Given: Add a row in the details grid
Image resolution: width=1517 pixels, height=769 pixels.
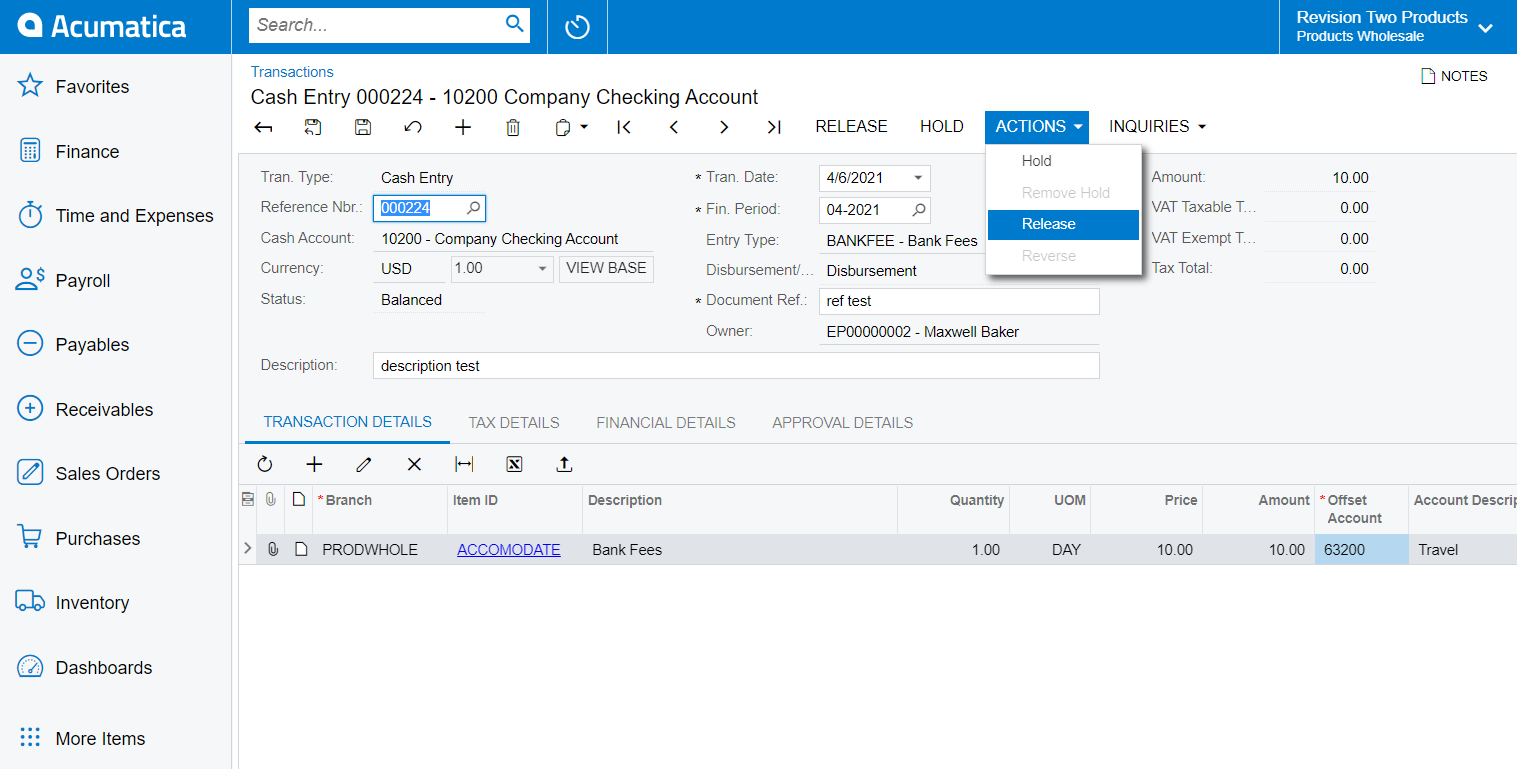Looking at the screenshot, I should [314, 464].
